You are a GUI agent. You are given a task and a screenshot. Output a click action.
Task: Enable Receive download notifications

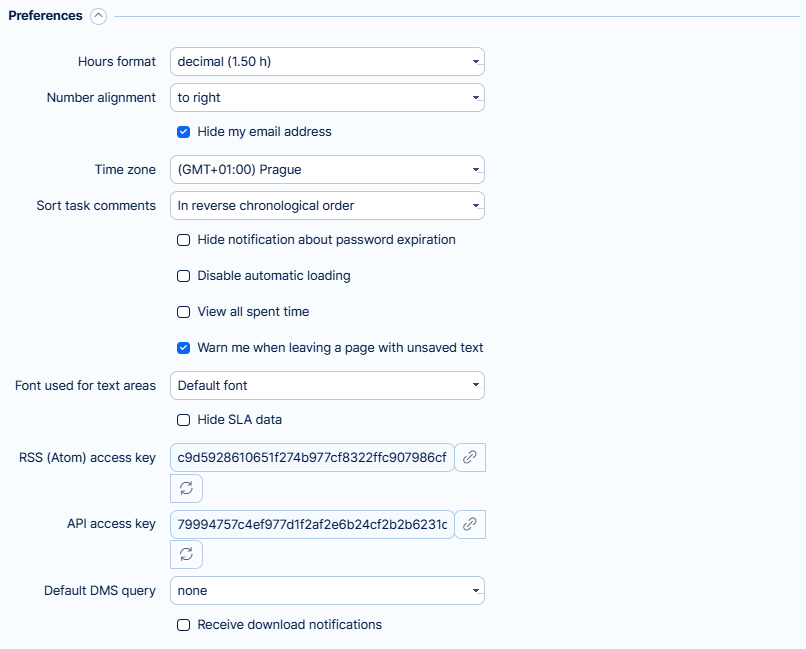(184, 625)
